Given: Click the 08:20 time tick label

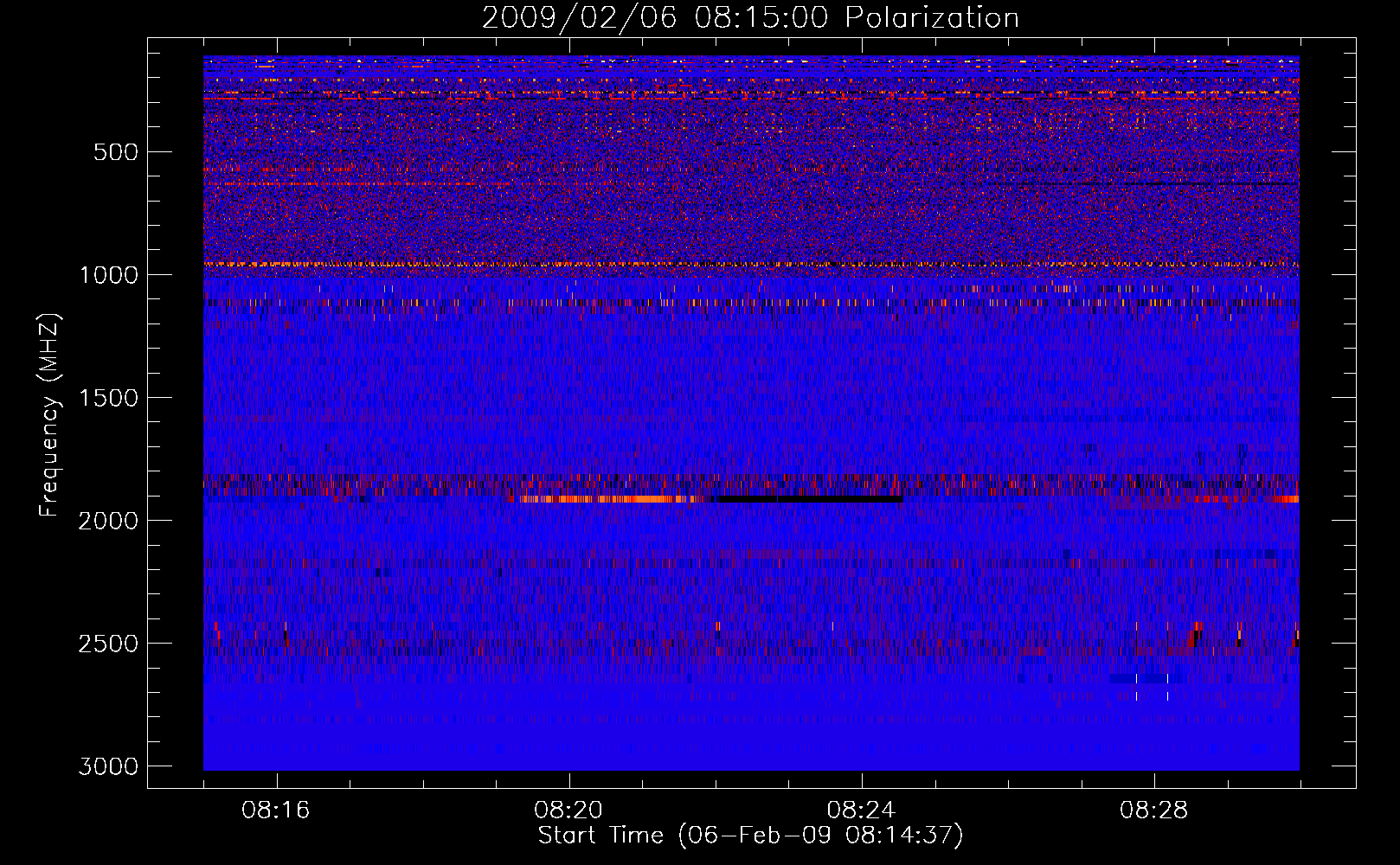Looking at the screenshot, I should click(x=568, y=811).
